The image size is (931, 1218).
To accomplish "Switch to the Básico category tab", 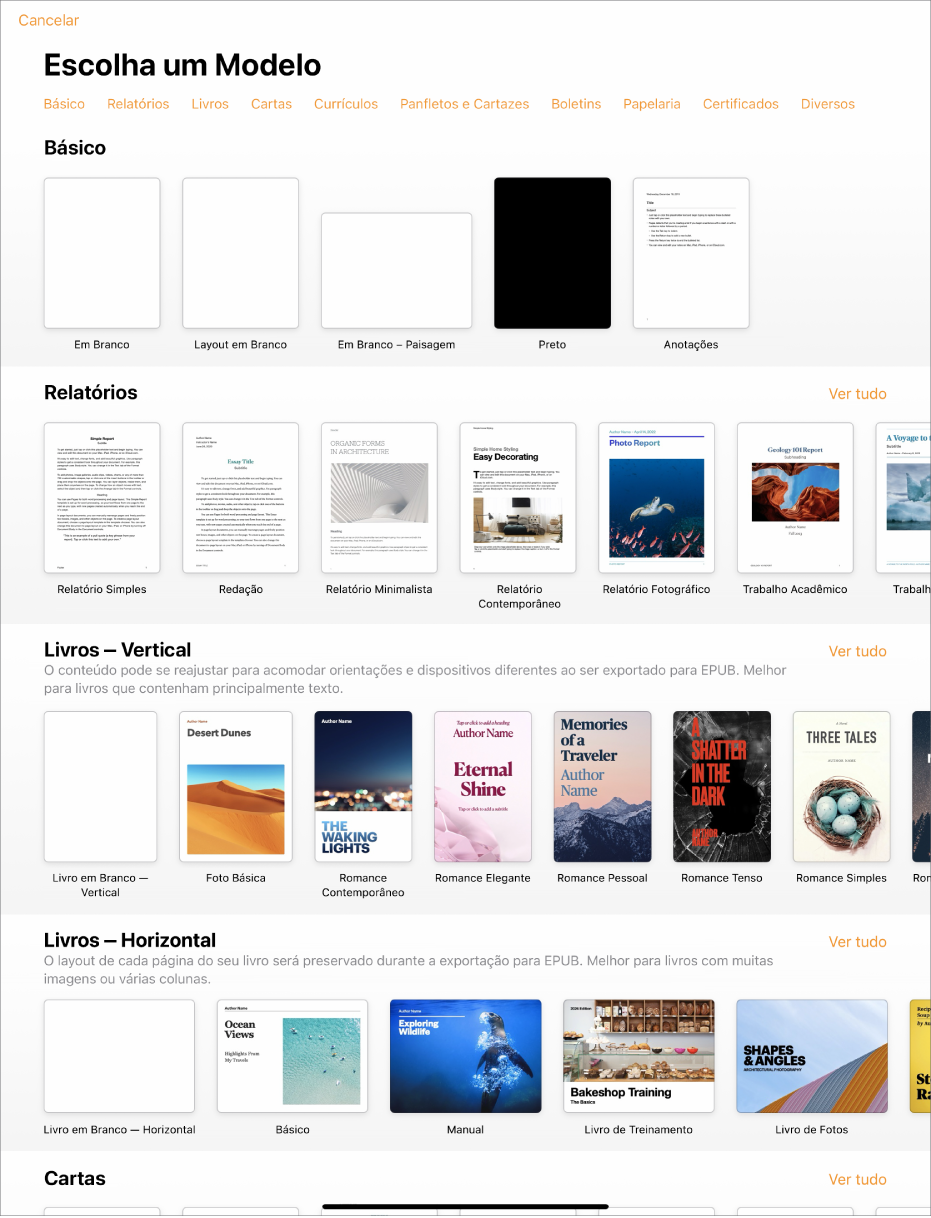I will 64,104.
